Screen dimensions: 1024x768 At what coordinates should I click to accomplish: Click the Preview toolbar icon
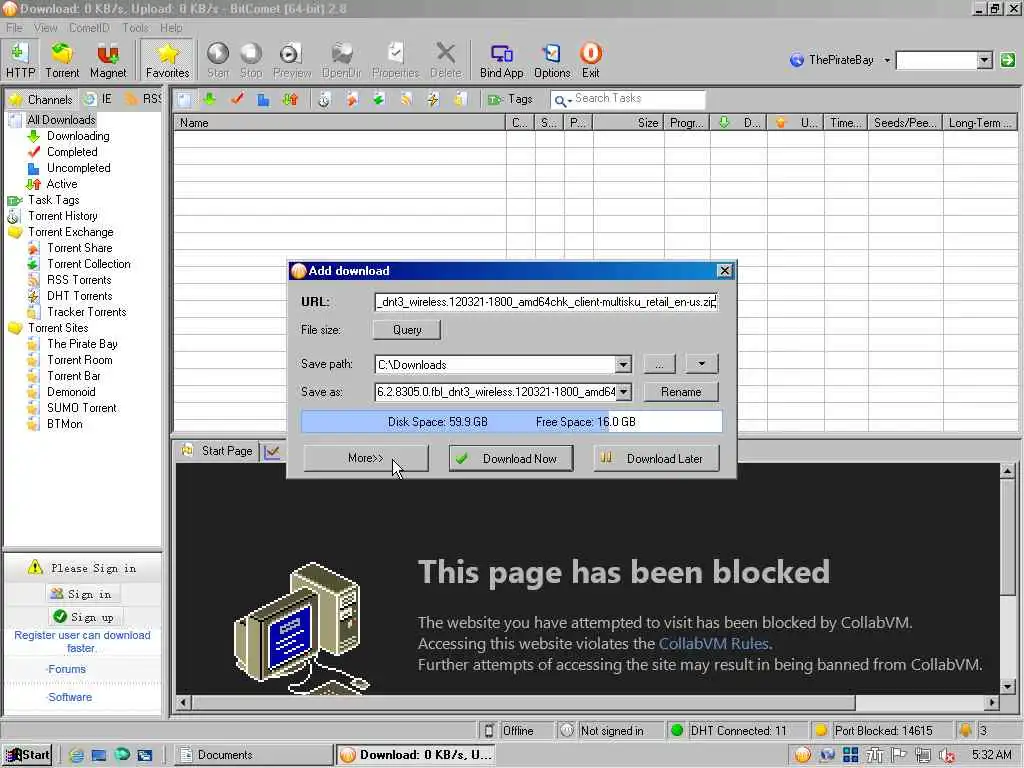click(x=291, y=60)
